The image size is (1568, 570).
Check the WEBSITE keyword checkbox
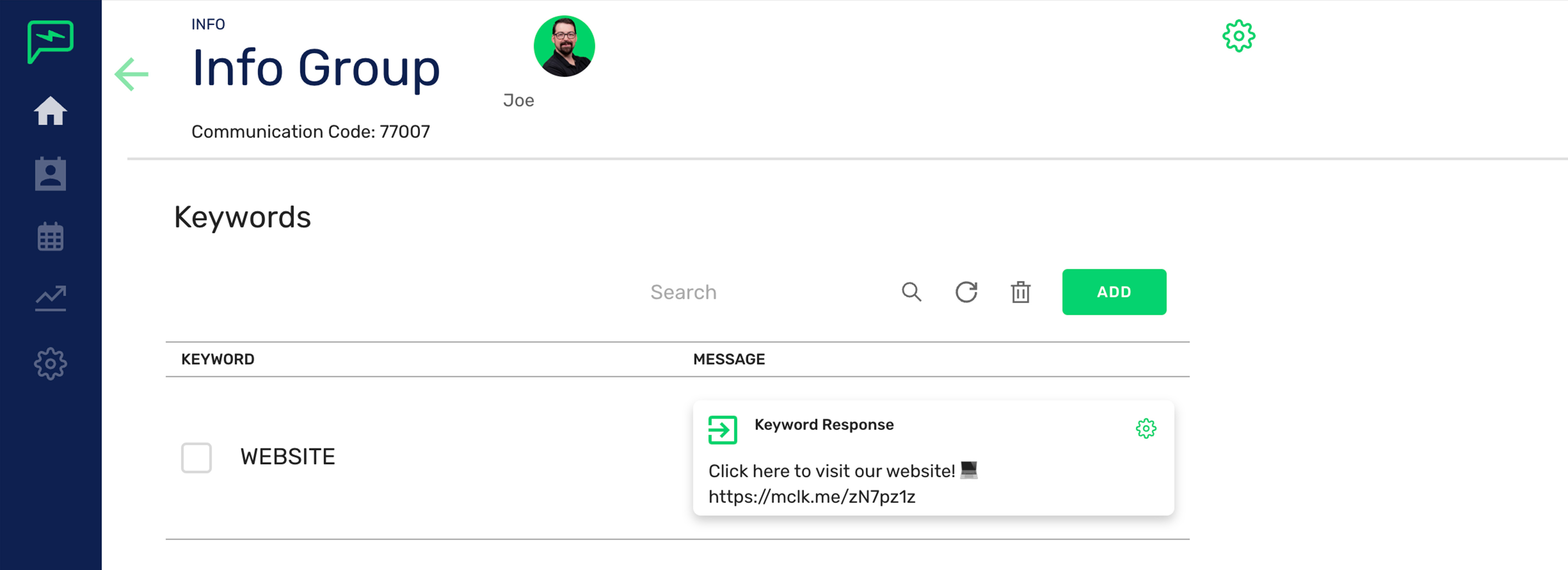(x=196, y=457)
